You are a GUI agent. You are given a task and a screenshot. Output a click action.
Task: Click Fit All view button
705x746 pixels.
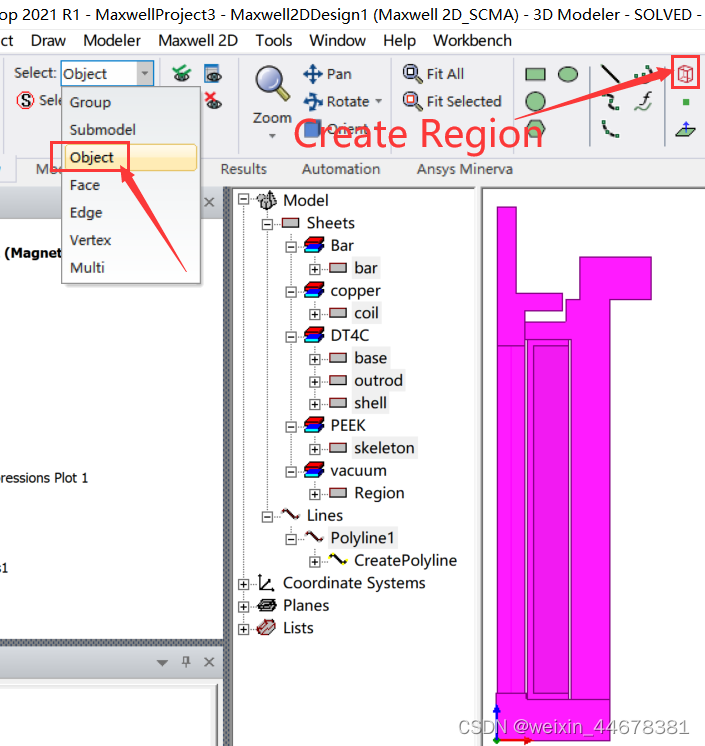pyautogui.click(x=433, y=74)
